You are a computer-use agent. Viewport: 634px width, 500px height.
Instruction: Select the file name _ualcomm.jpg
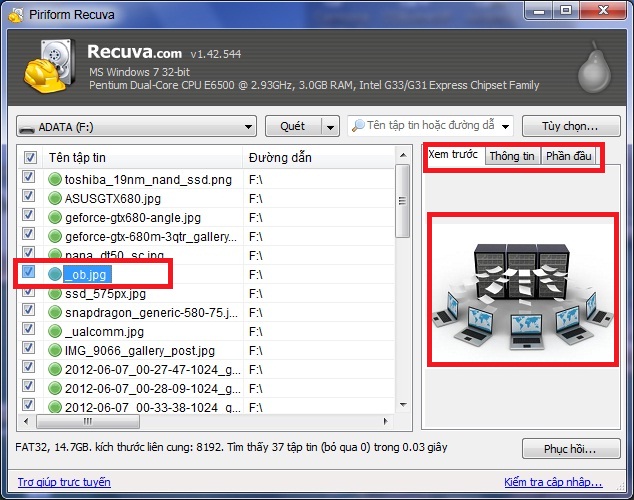click(x=104, y=332)
